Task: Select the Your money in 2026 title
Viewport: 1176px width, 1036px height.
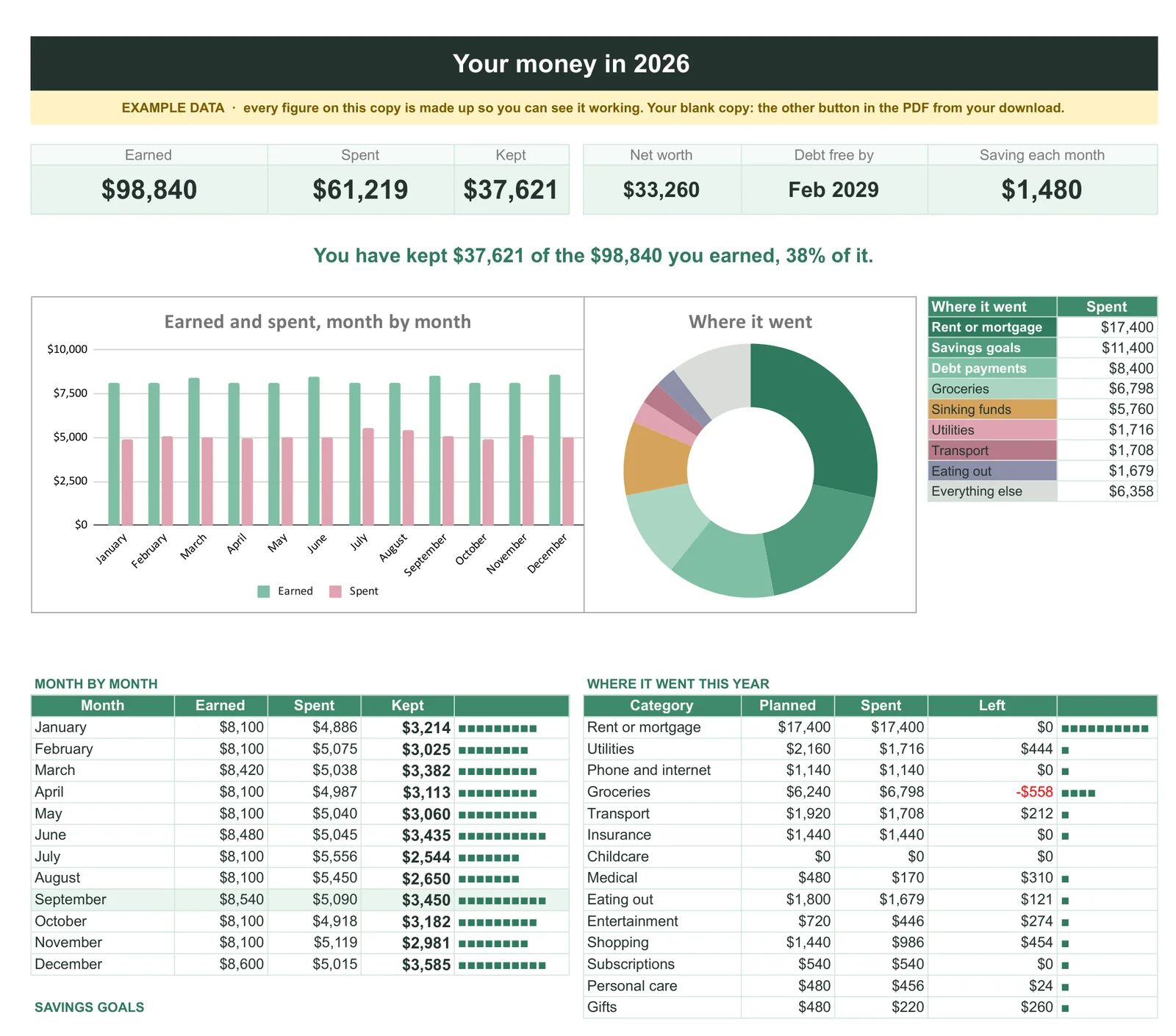Action: click(571, 64)
